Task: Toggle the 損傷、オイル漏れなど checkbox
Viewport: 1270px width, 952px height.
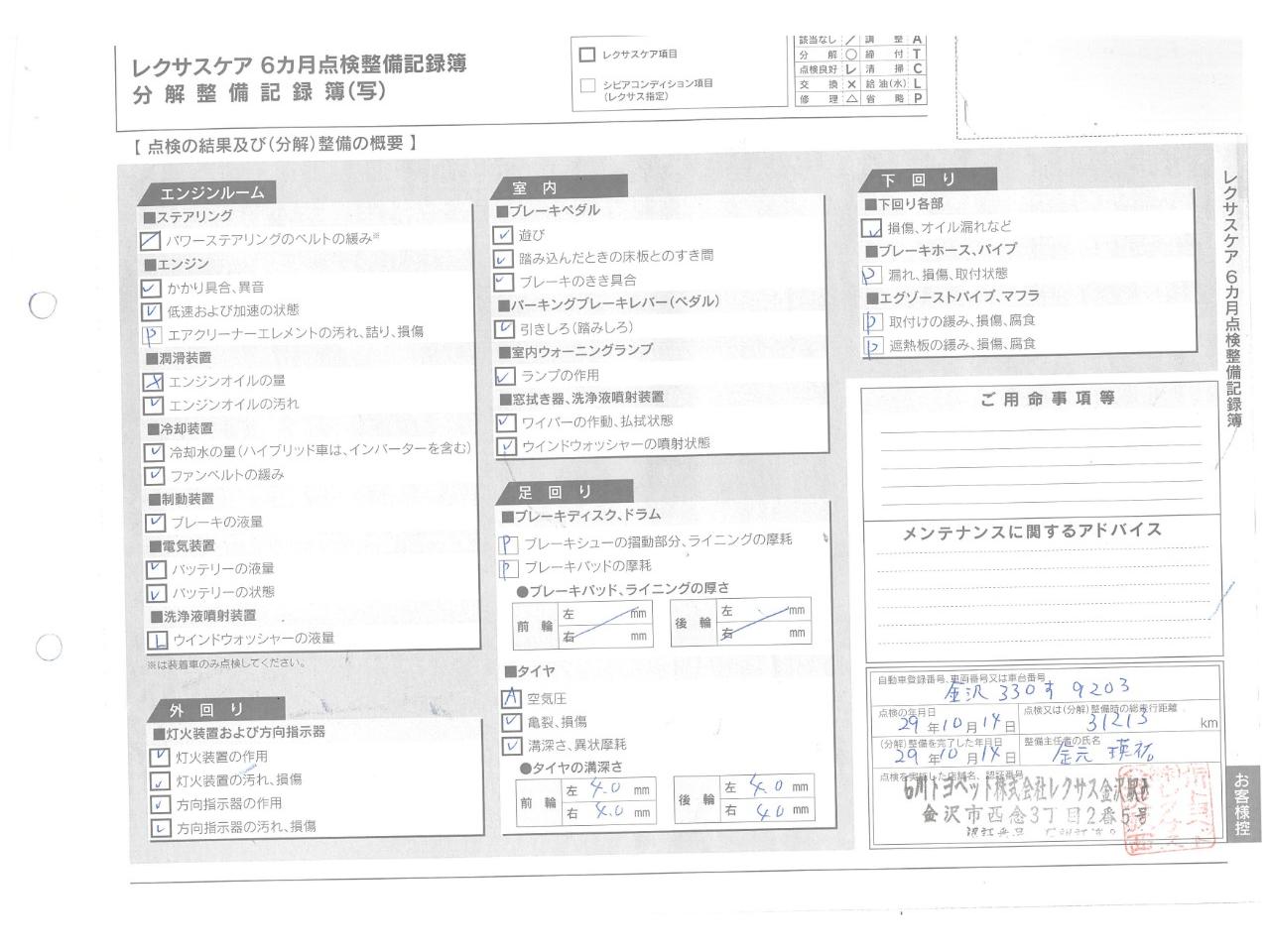Action: [x=871, y=228]
